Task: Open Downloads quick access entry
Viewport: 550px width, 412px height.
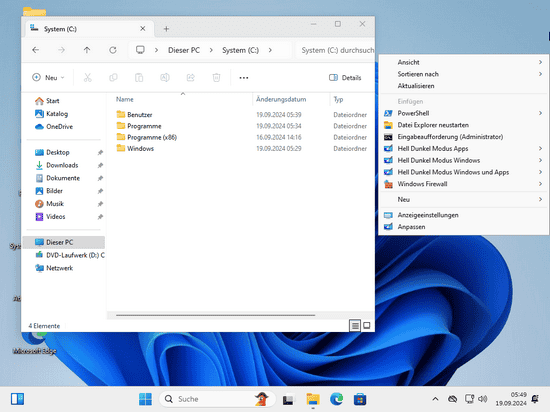Action: coord(63,165)
